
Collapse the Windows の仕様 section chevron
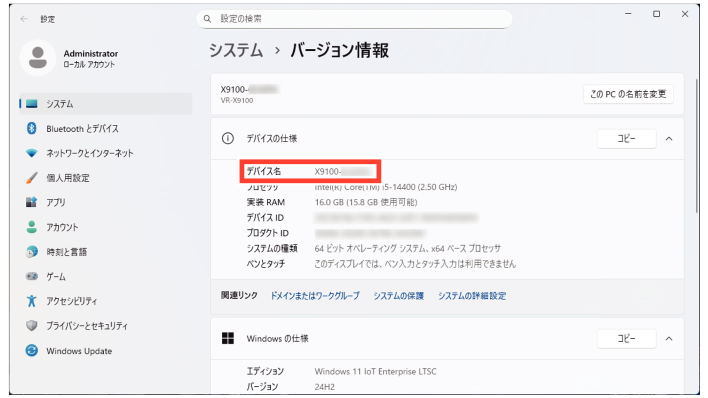click(669, 338)
